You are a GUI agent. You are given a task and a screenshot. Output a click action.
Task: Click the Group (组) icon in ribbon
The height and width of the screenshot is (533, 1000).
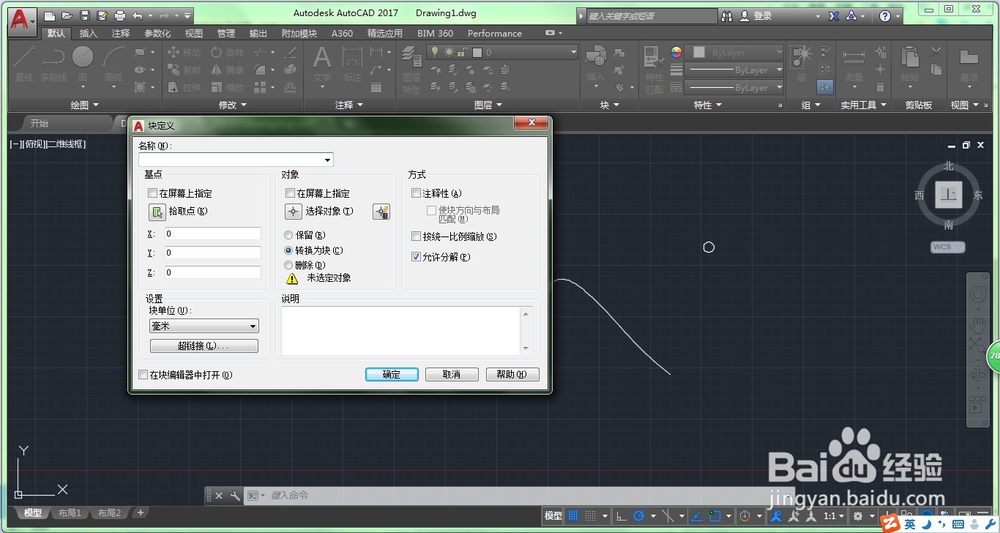pyautogui.click(x=802, y=57)
